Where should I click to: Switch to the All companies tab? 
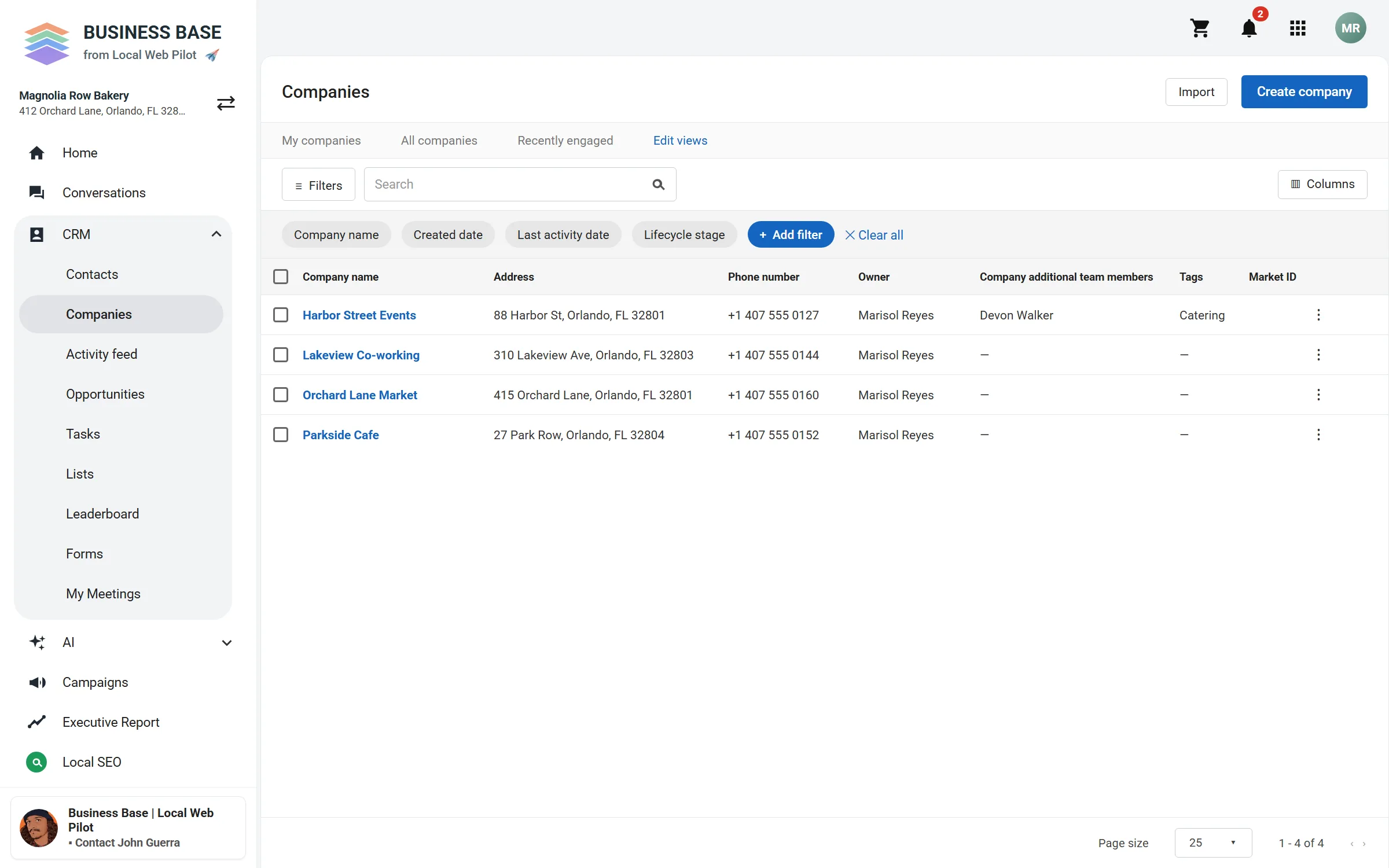point(439,141)
